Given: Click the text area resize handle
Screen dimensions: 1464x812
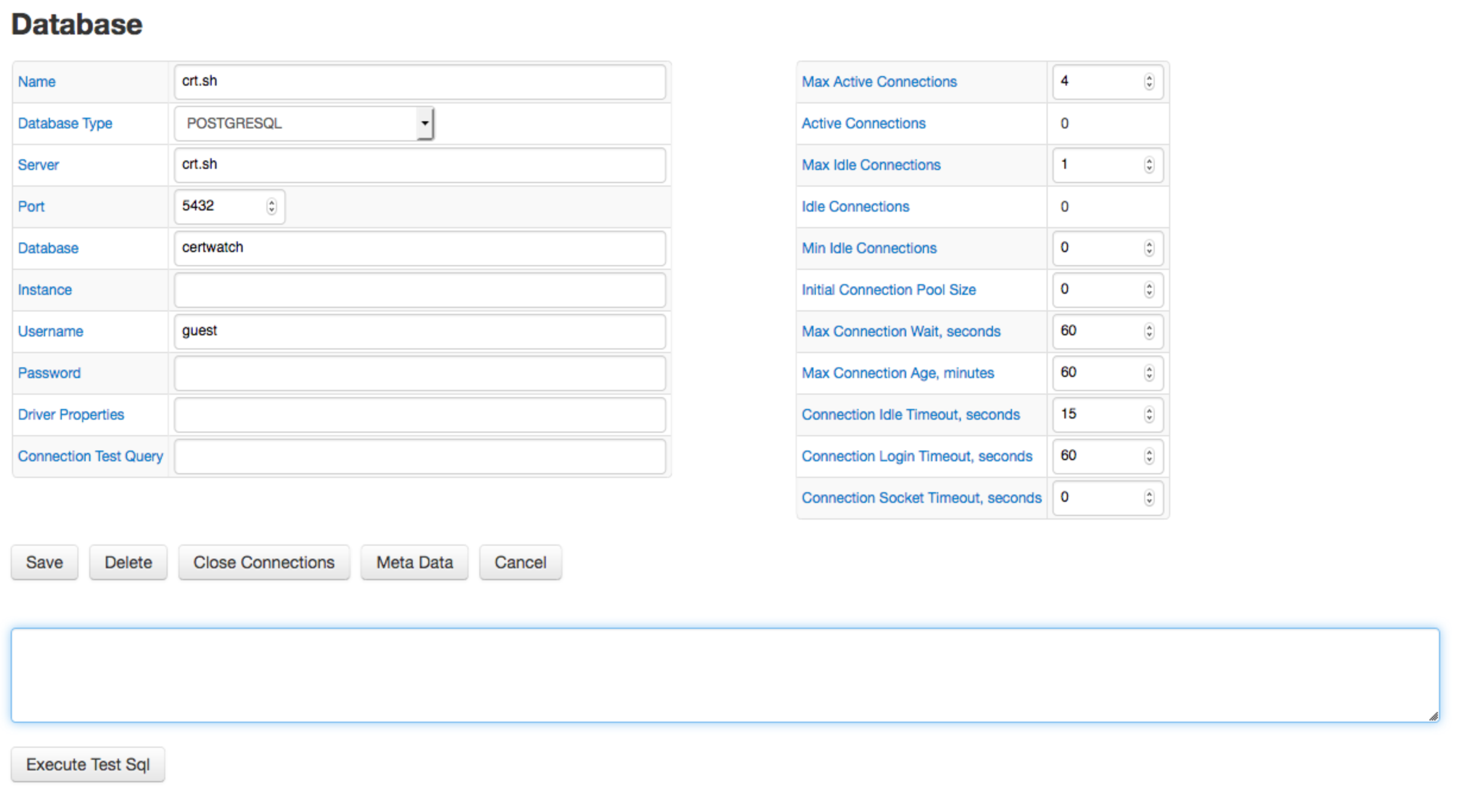Looking at the screenshot, I should click(1434, 716).
